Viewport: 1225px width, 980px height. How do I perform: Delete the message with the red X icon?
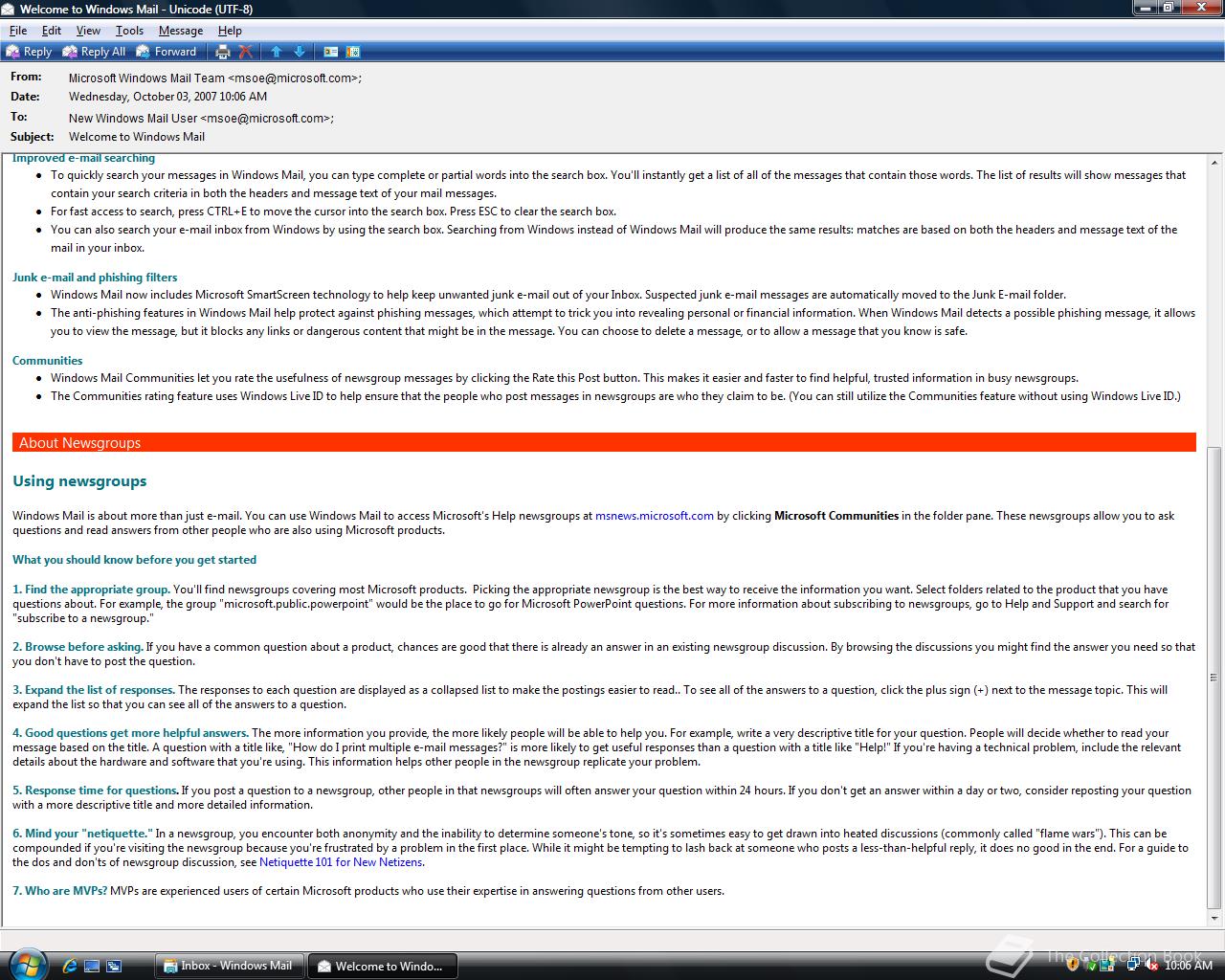tap(246, 52)
